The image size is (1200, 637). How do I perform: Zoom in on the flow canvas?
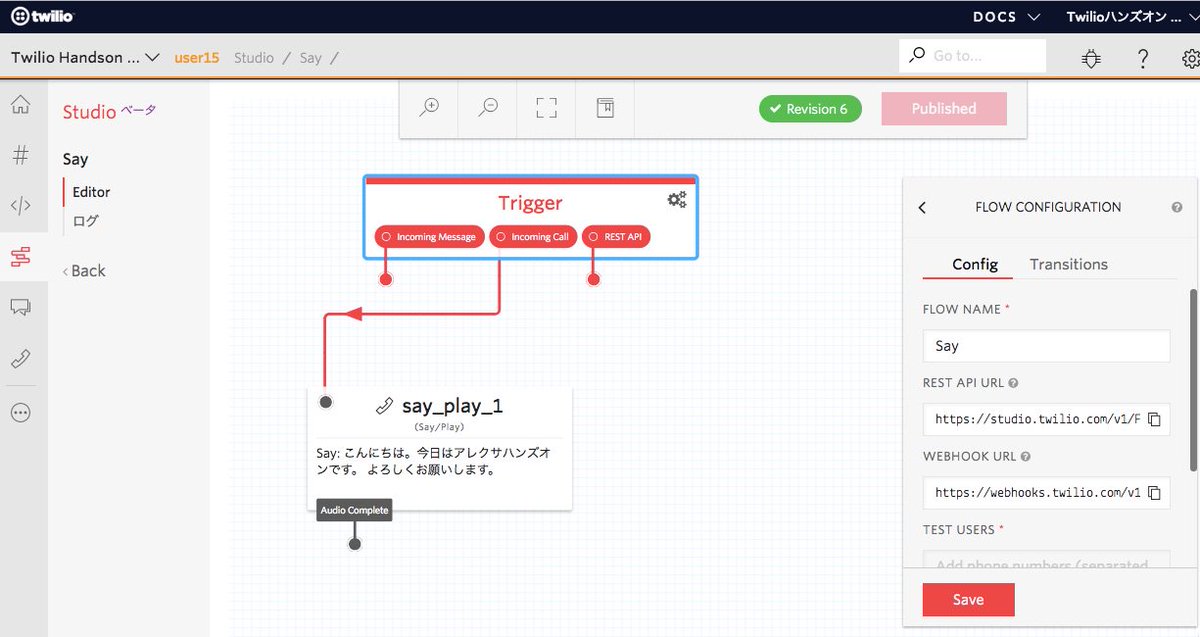pyautogui.click(x=429, y=108)
